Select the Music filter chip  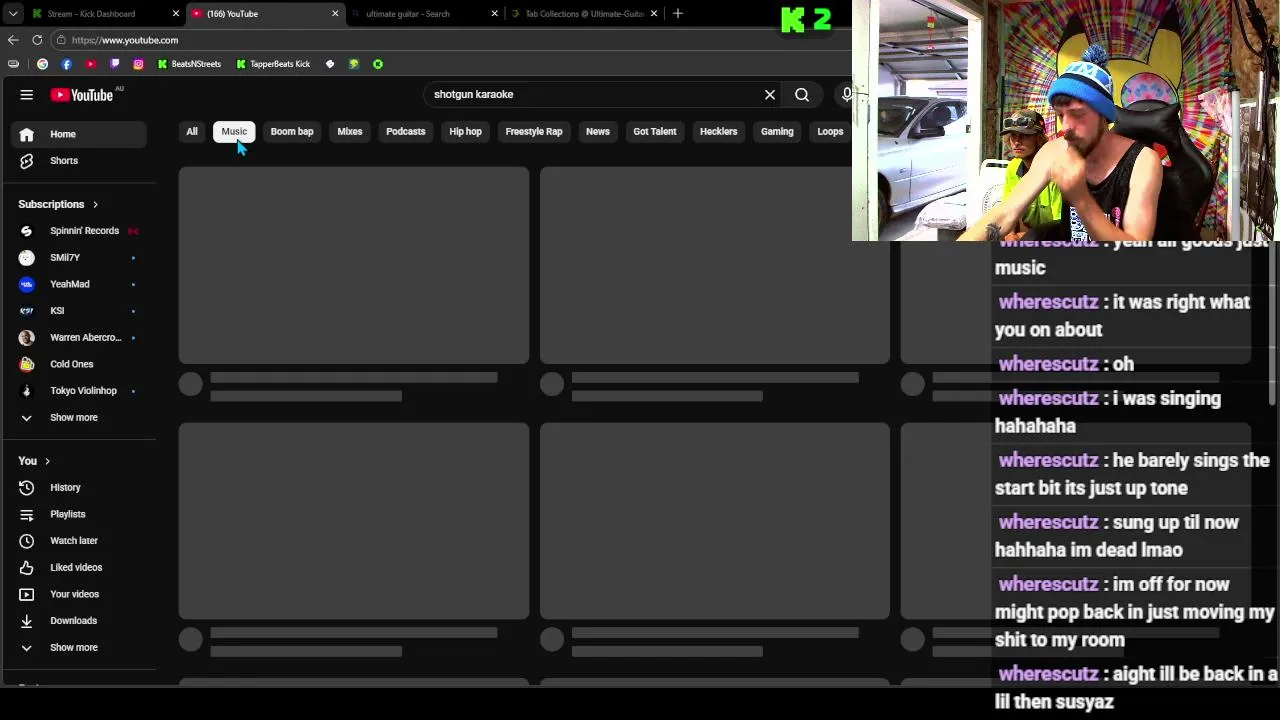pos(234,132)
